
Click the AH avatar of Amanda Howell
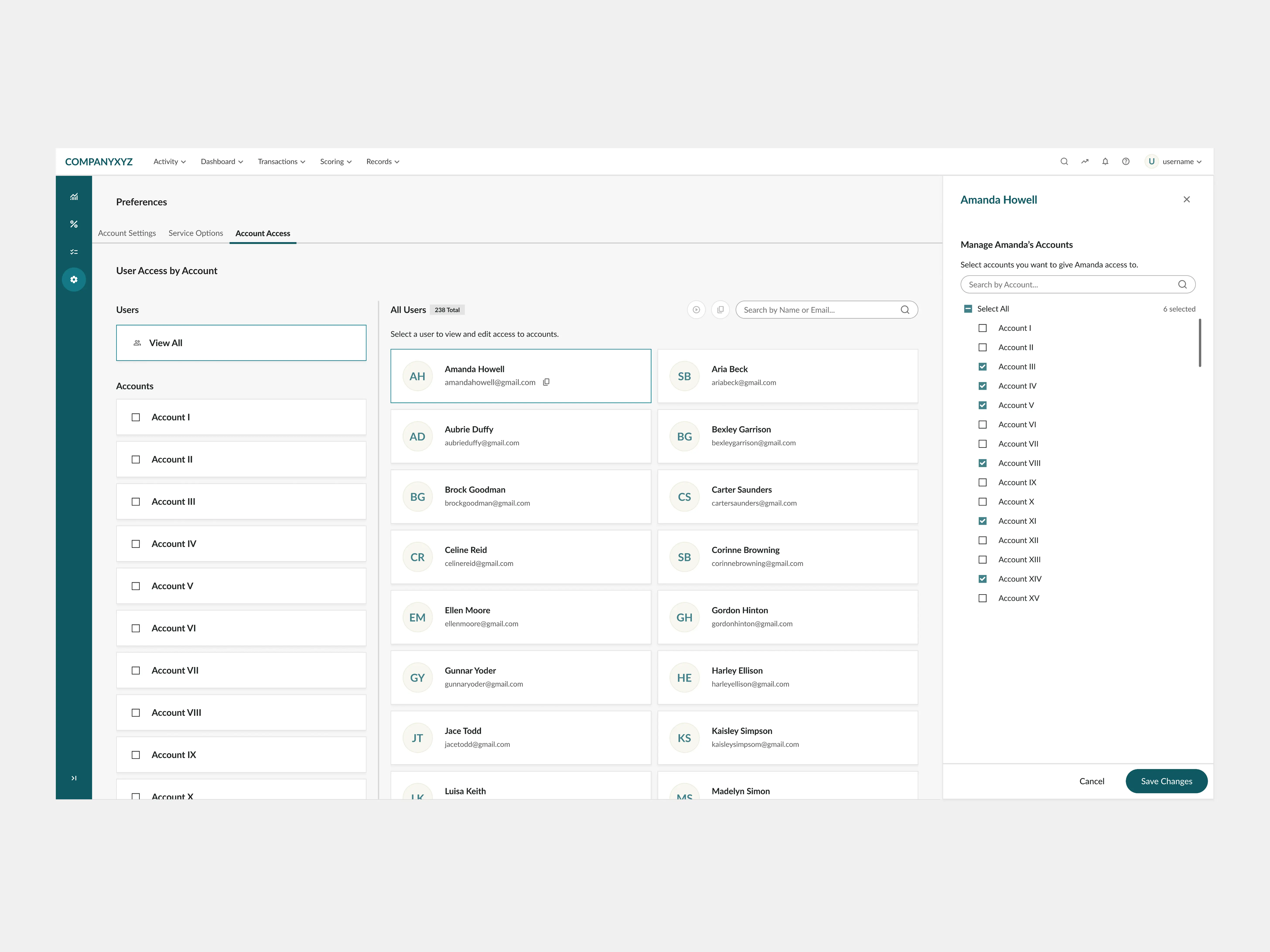coord(417,376)
